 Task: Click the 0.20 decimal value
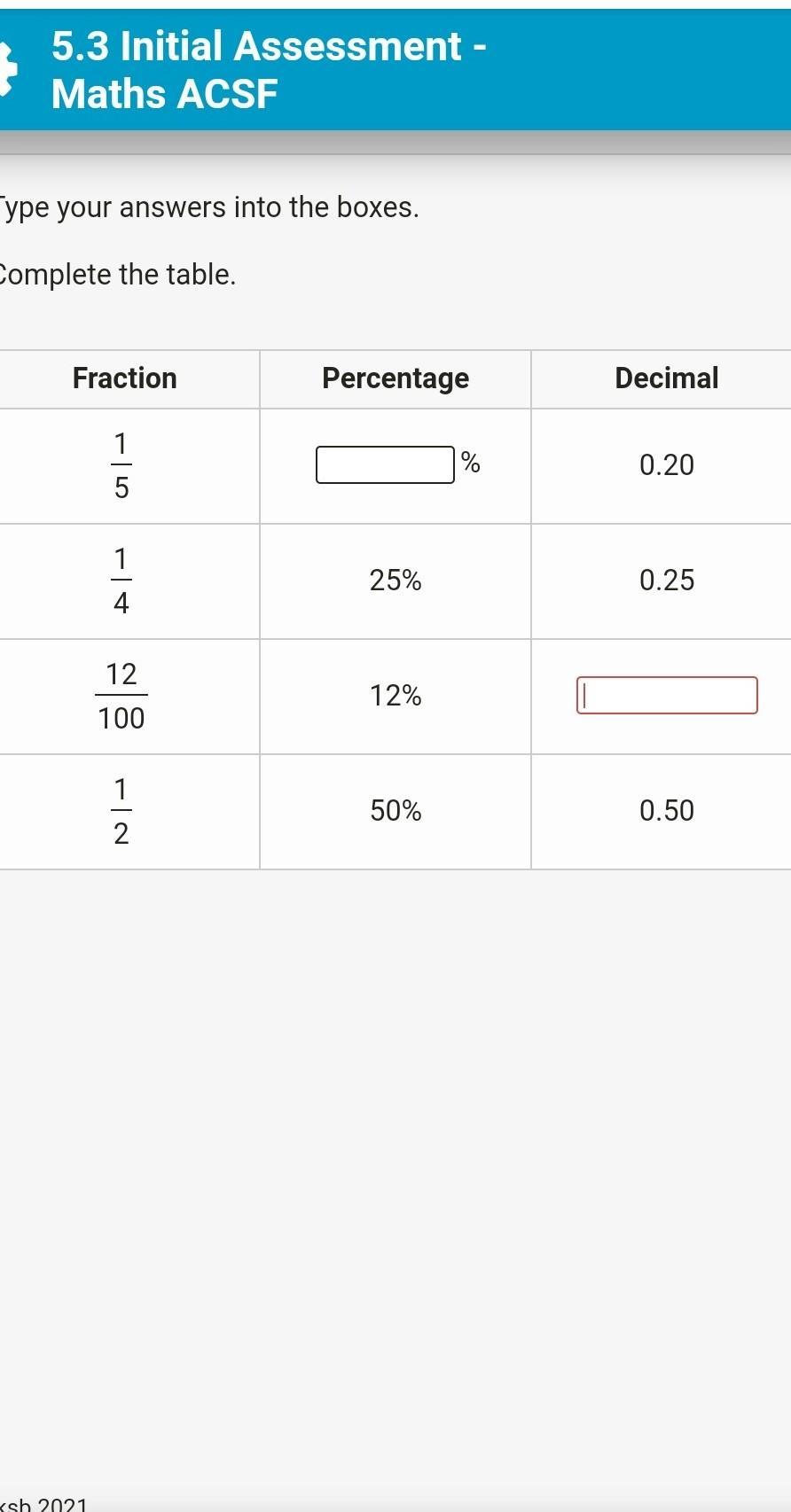point(667,465)
